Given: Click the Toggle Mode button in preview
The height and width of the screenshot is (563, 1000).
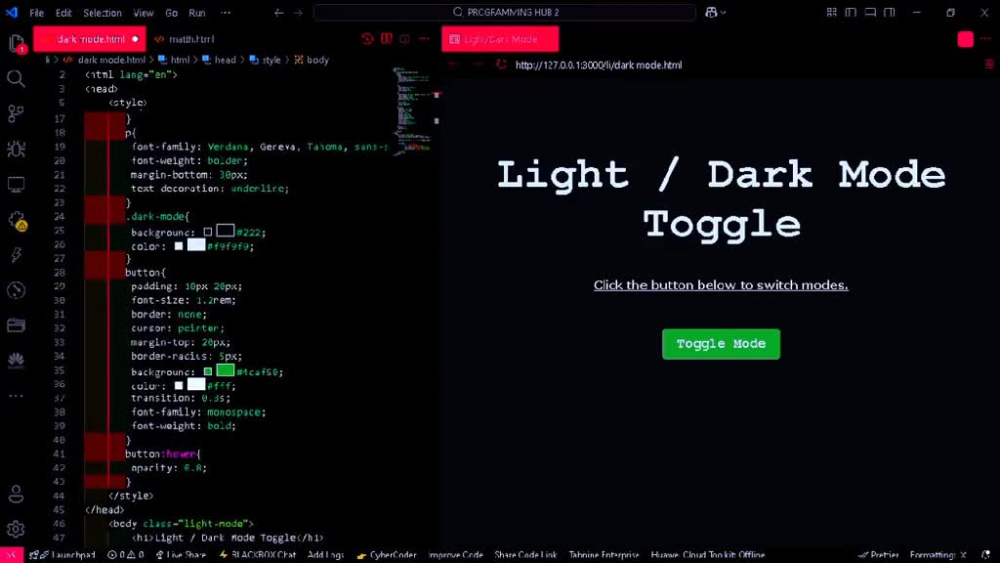Looking at the screenshot, I should [x=721, y=344].
